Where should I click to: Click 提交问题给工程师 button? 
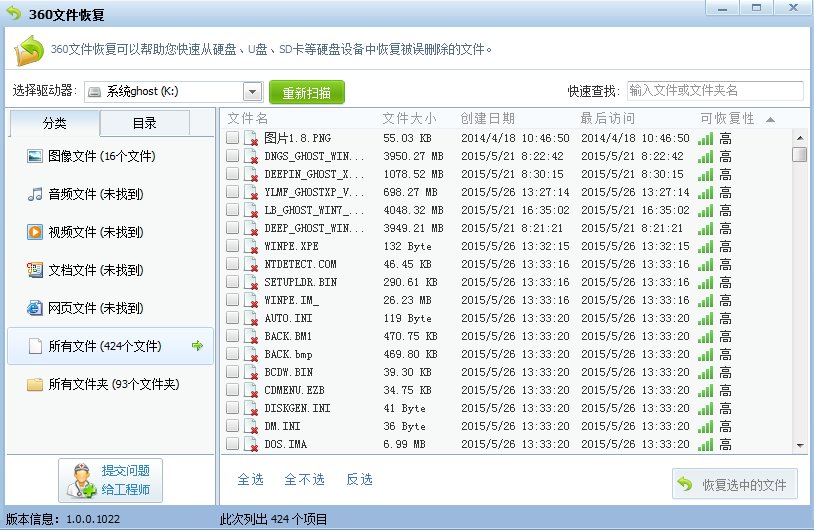point(111,480)
